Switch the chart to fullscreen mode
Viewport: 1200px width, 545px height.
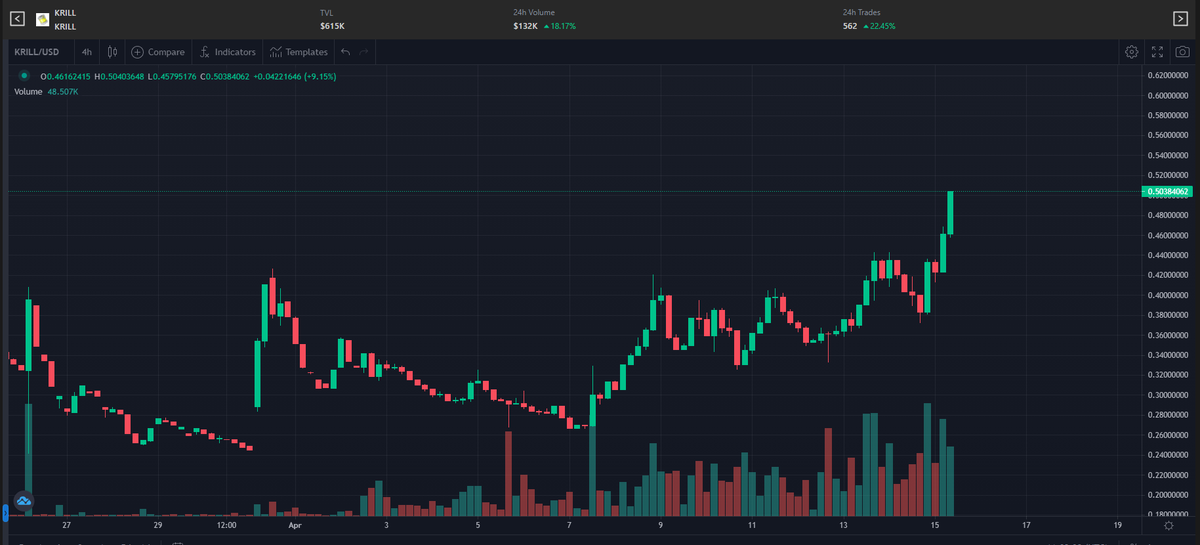1157,52
